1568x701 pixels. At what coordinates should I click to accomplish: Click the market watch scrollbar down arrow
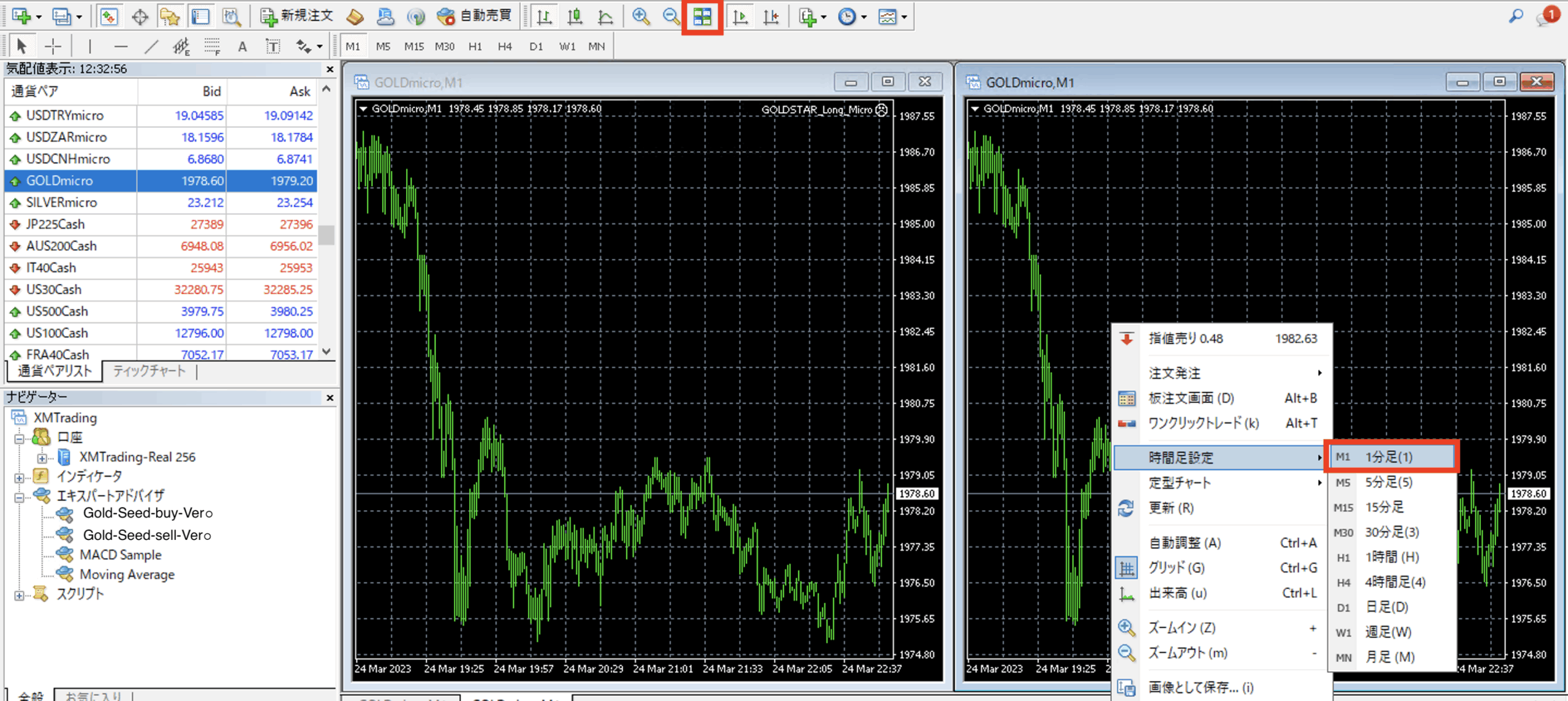(x=326, y=351)
